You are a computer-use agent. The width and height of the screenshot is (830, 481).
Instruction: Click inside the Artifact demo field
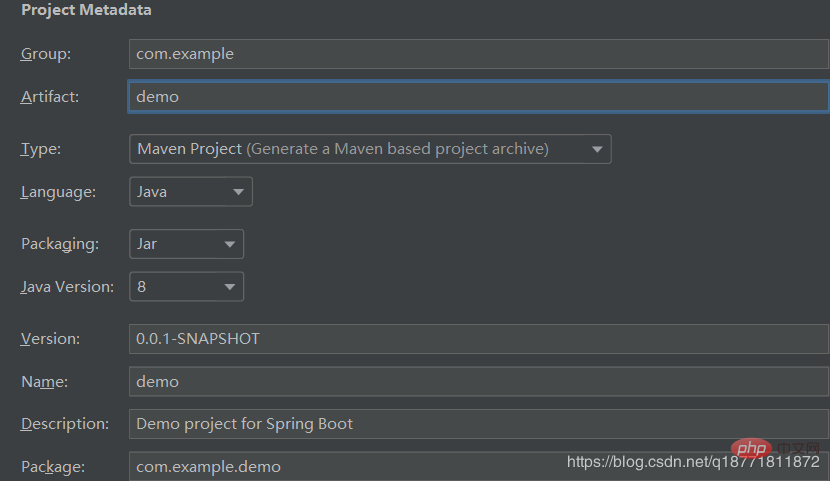click(479, 96)
